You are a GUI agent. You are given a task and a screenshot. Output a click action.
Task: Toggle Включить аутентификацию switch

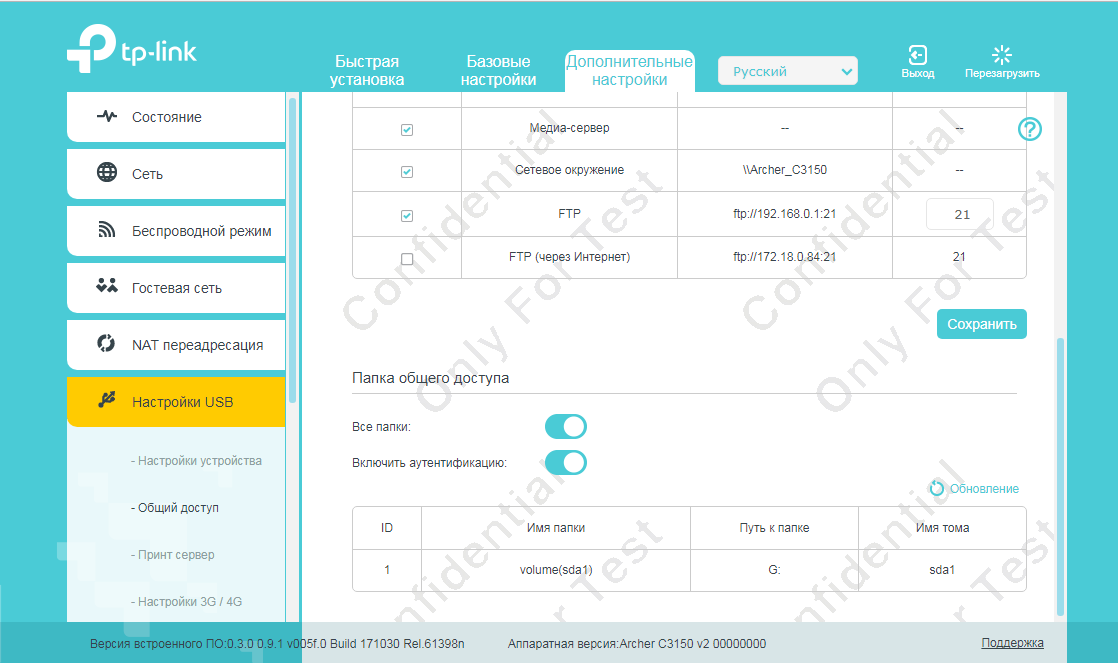pyautogui.click(x=565, y=462)
